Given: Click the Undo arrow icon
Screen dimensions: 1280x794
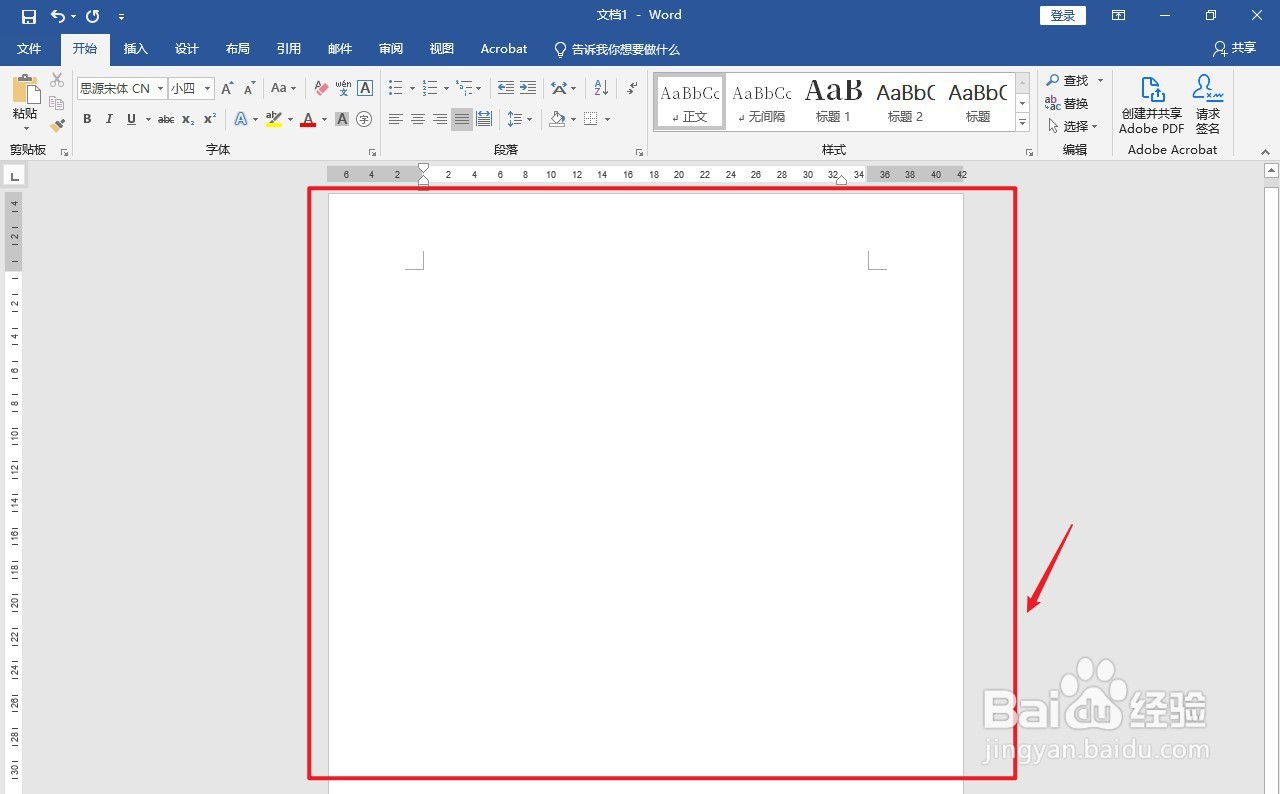Looking at the screenshot, I should tap(57, 16).
